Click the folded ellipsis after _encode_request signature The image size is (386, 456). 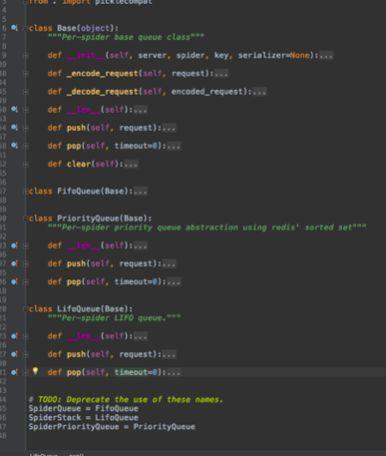pyautogui.click(x=221, y=73)
